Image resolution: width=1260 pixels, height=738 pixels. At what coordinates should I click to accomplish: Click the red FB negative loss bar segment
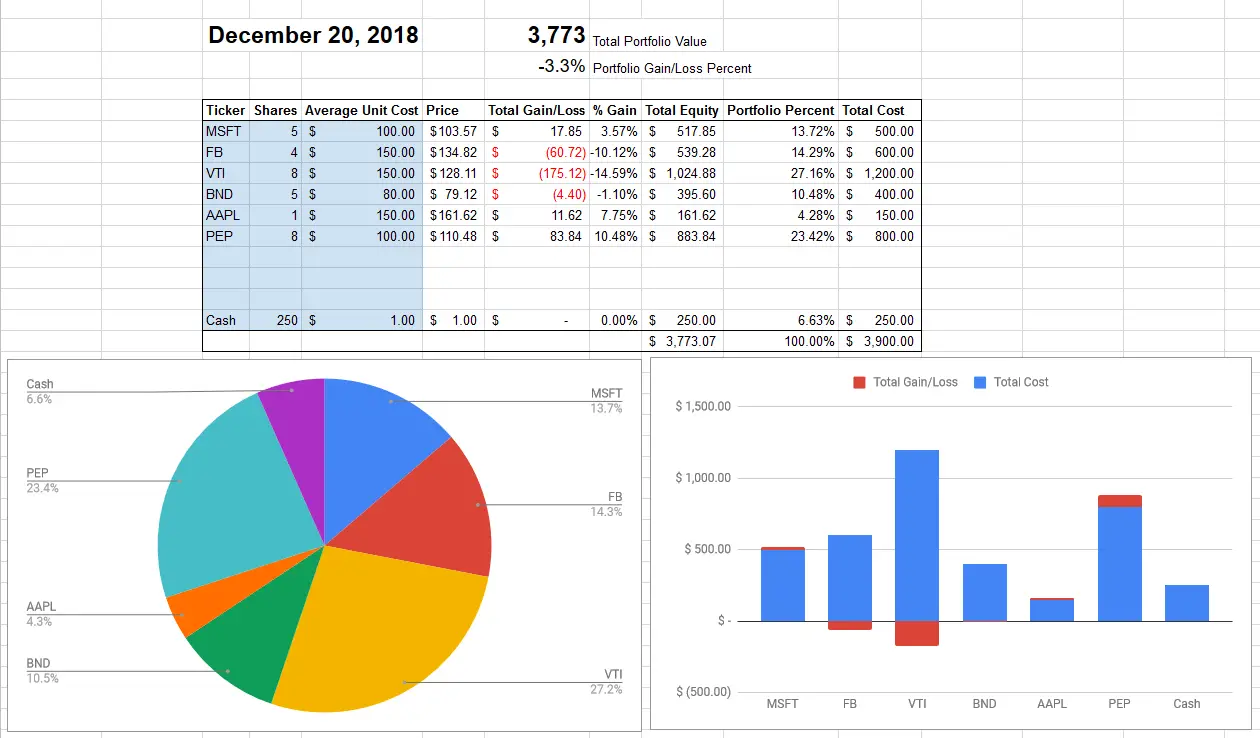[850, 625]
